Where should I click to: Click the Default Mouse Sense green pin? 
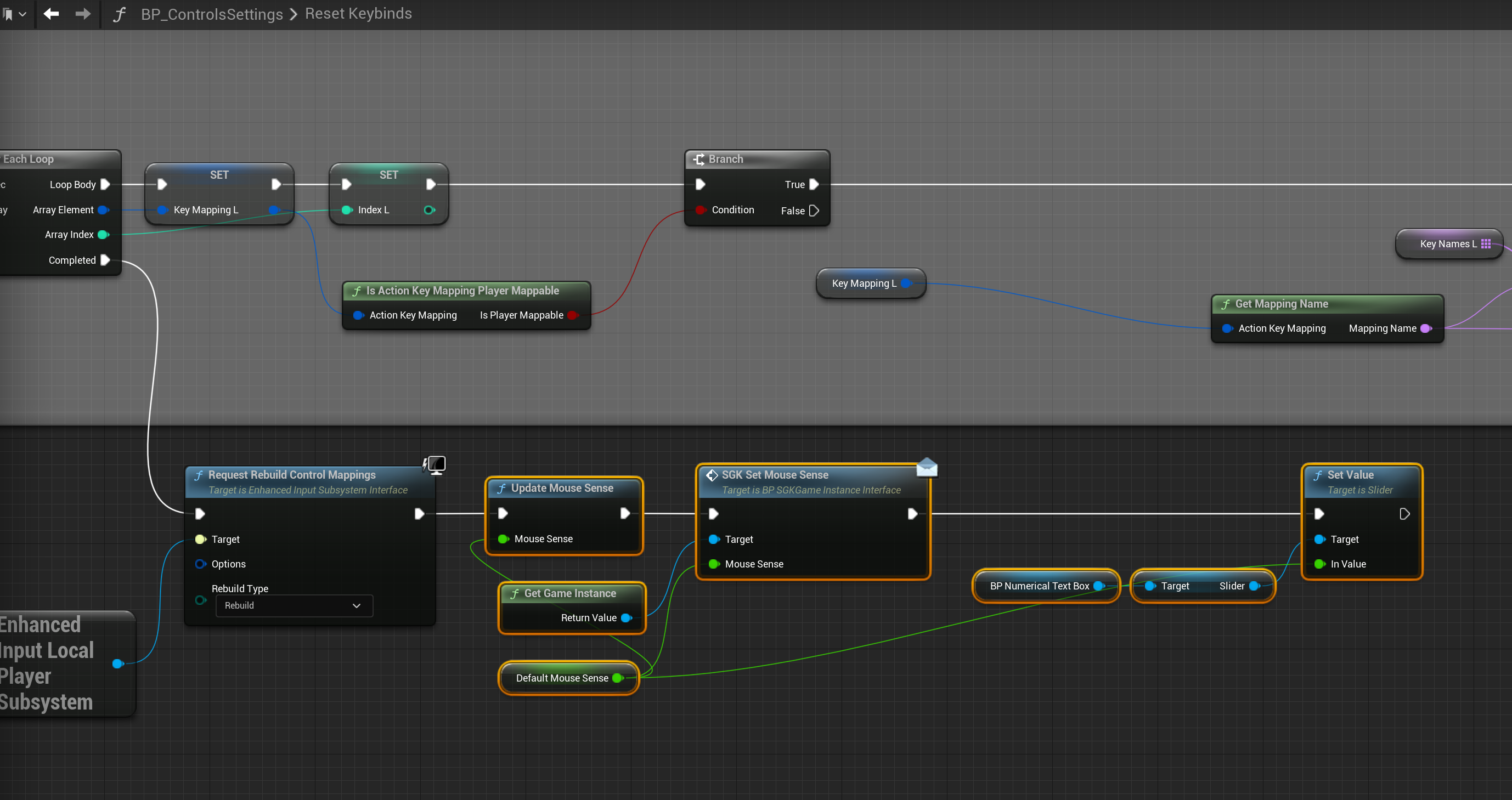pyautogui.click(x=617, y=678)
